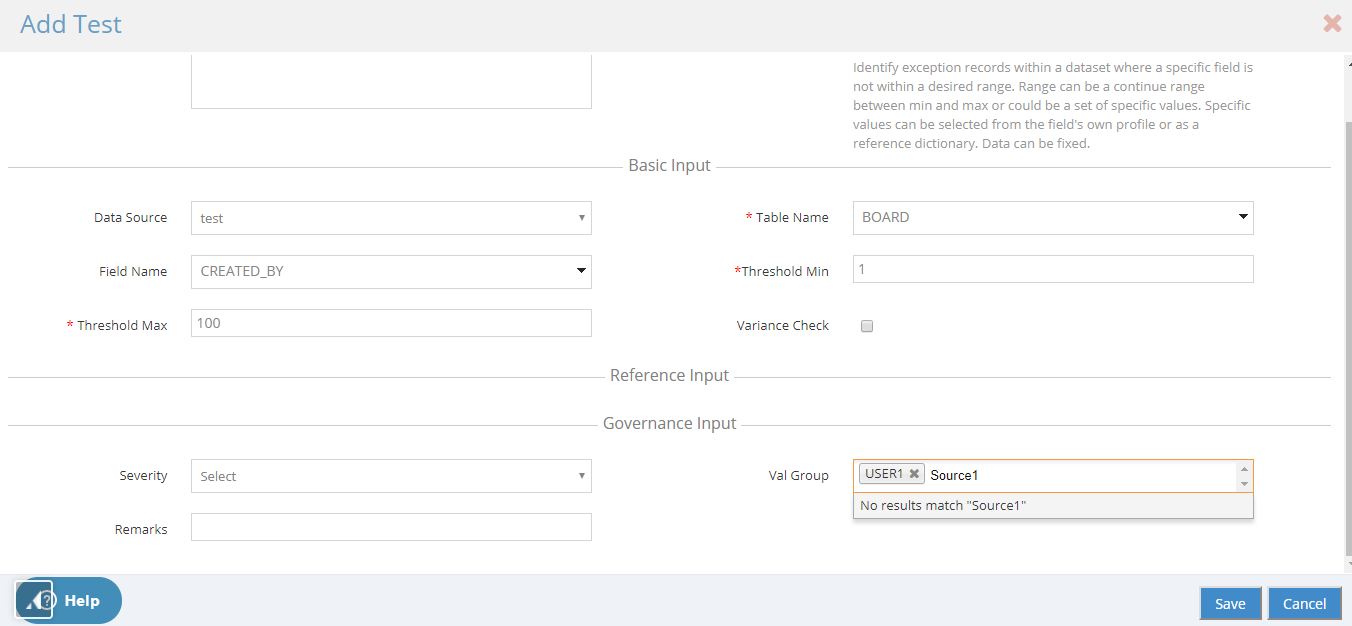Click the exception records description paragraph

coord(1052,105)
